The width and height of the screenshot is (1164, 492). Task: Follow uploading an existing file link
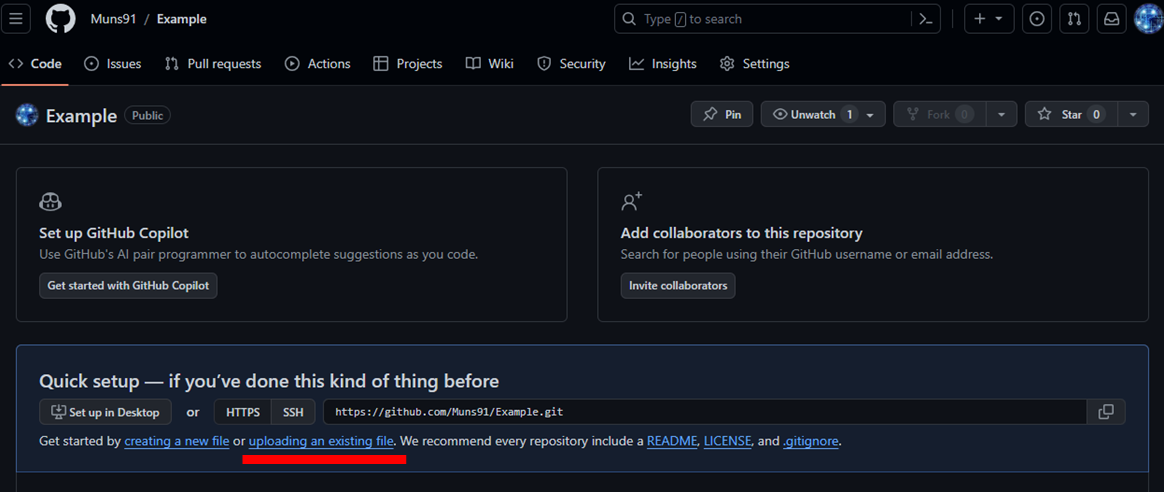tap(321, 442)
